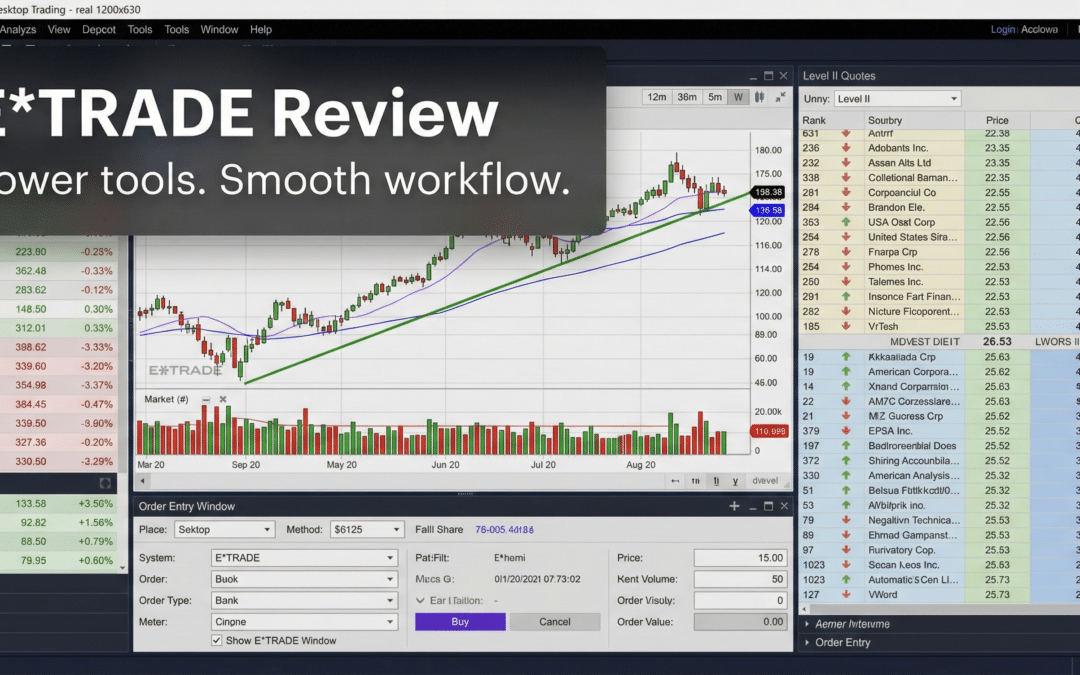Click the Price input field showing 15.00
Image resolution: width=1080 pixels, height=675 pixels.
click(740, 557)
